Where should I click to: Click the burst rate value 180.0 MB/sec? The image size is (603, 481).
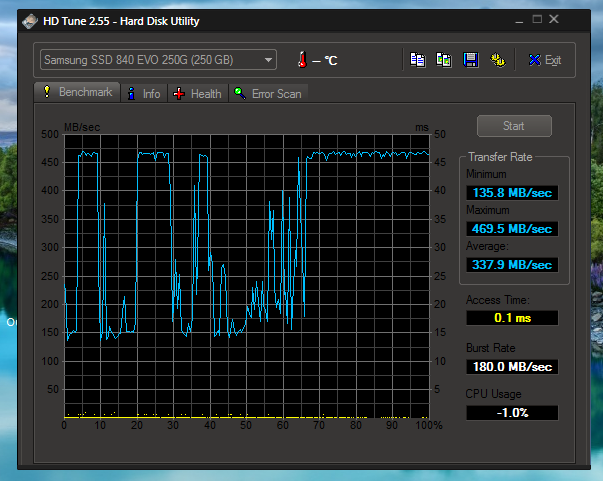pos(512,367)
